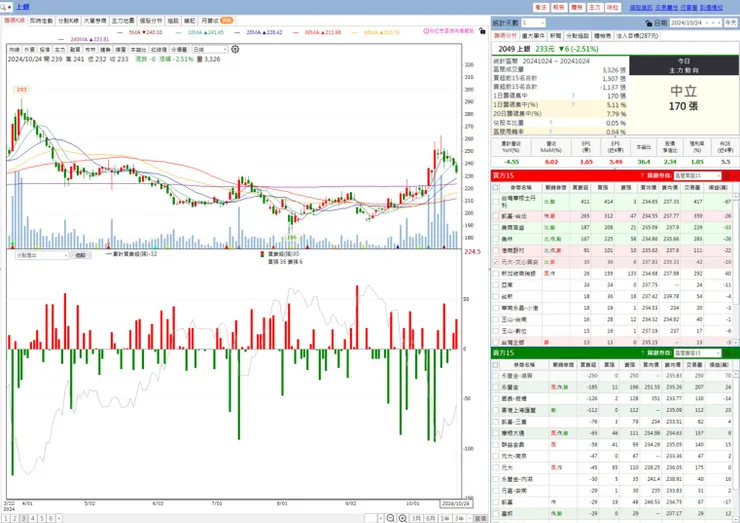Screen dimensions: 740x523
Task: Click first red icon right of 買方15 dropdown
Action: click(x=727, y=176)
